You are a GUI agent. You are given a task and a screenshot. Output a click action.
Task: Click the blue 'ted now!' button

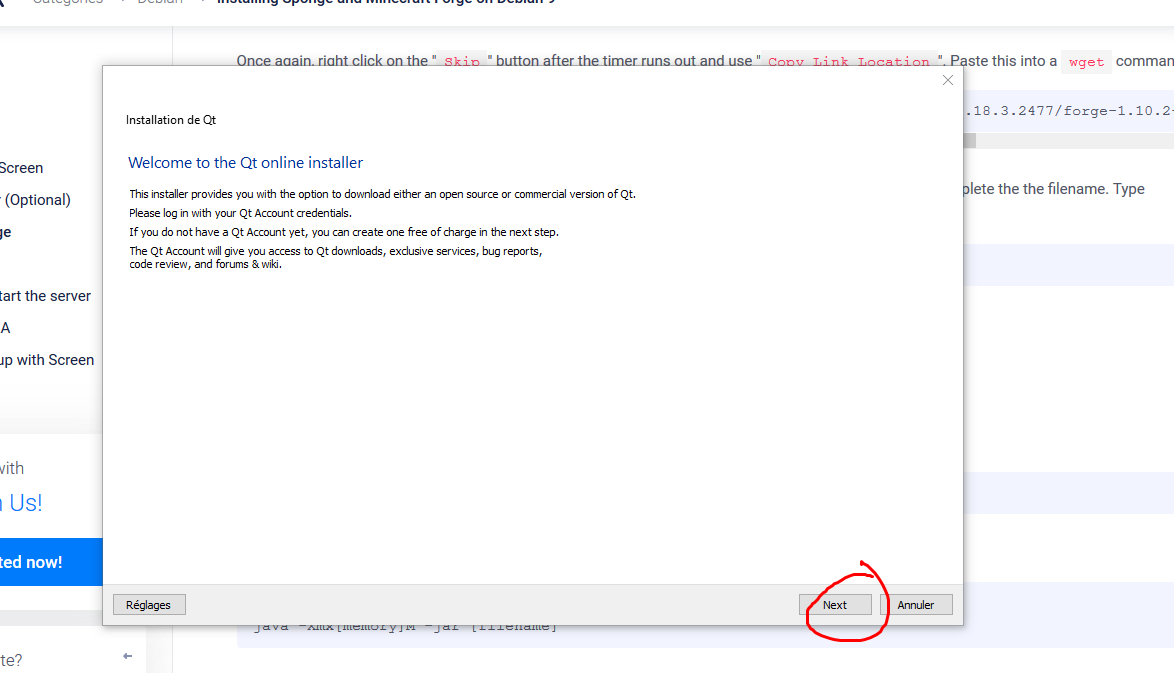40,562
